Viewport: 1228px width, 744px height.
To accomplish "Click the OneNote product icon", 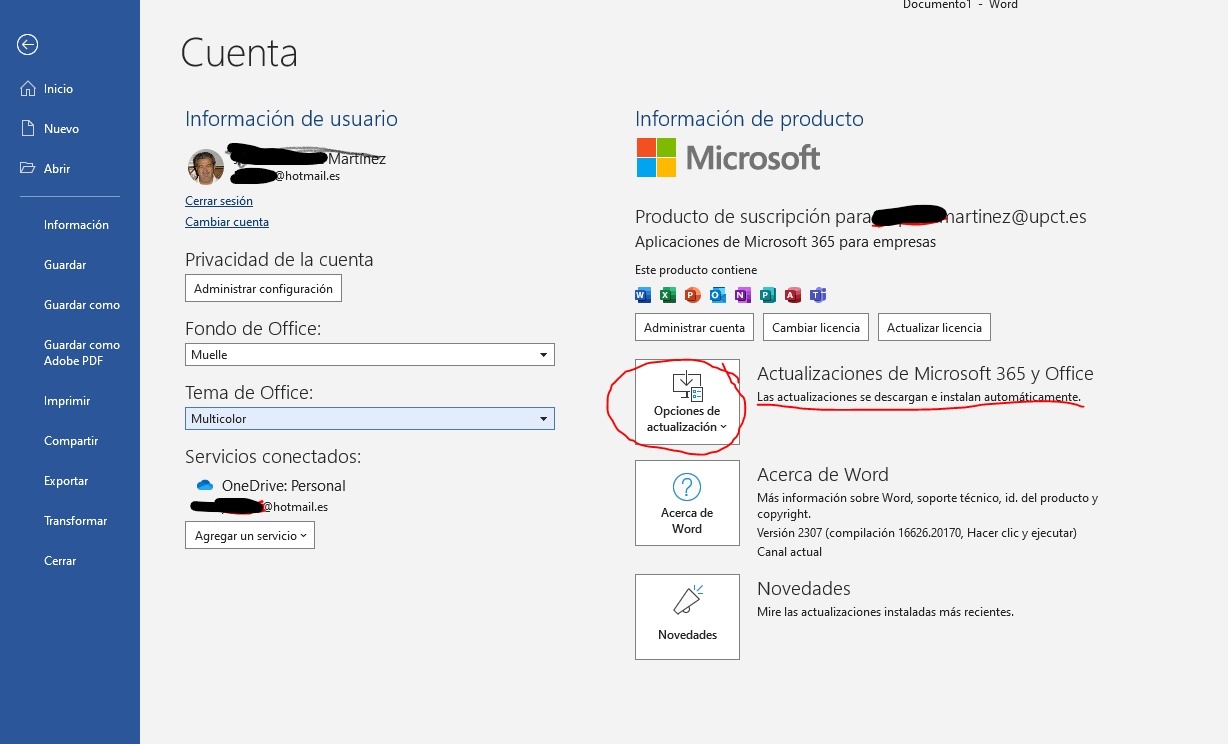I will [742, 295].
